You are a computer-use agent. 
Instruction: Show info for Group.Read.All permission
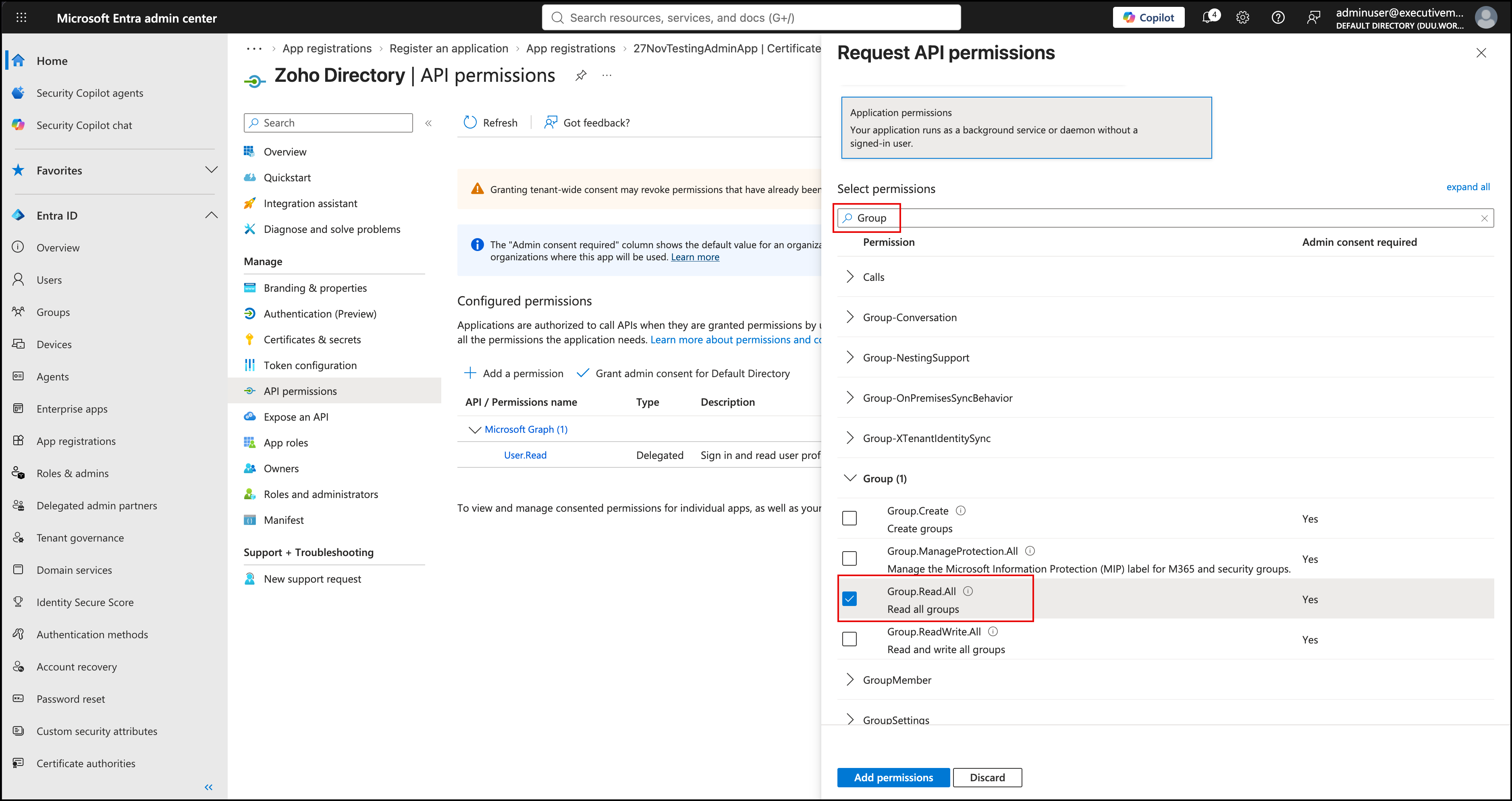[x=968, y=591]
